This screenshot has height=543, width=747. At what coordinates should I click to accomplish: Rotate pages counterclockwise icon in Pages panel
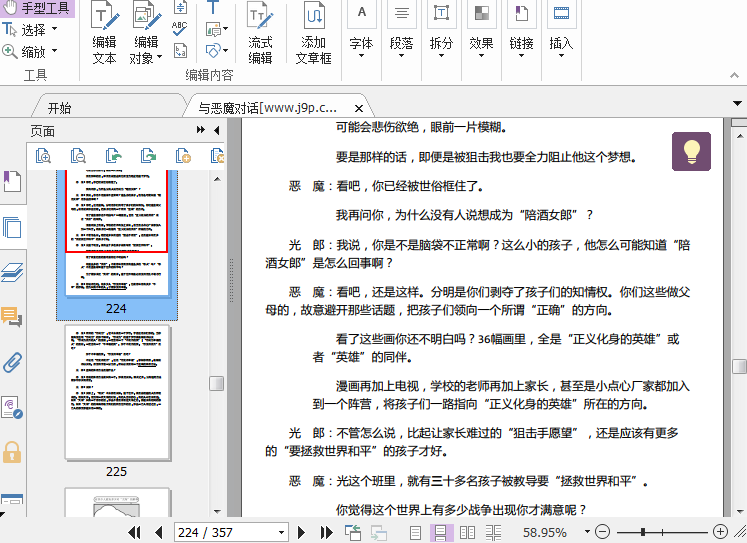(113, 156)
